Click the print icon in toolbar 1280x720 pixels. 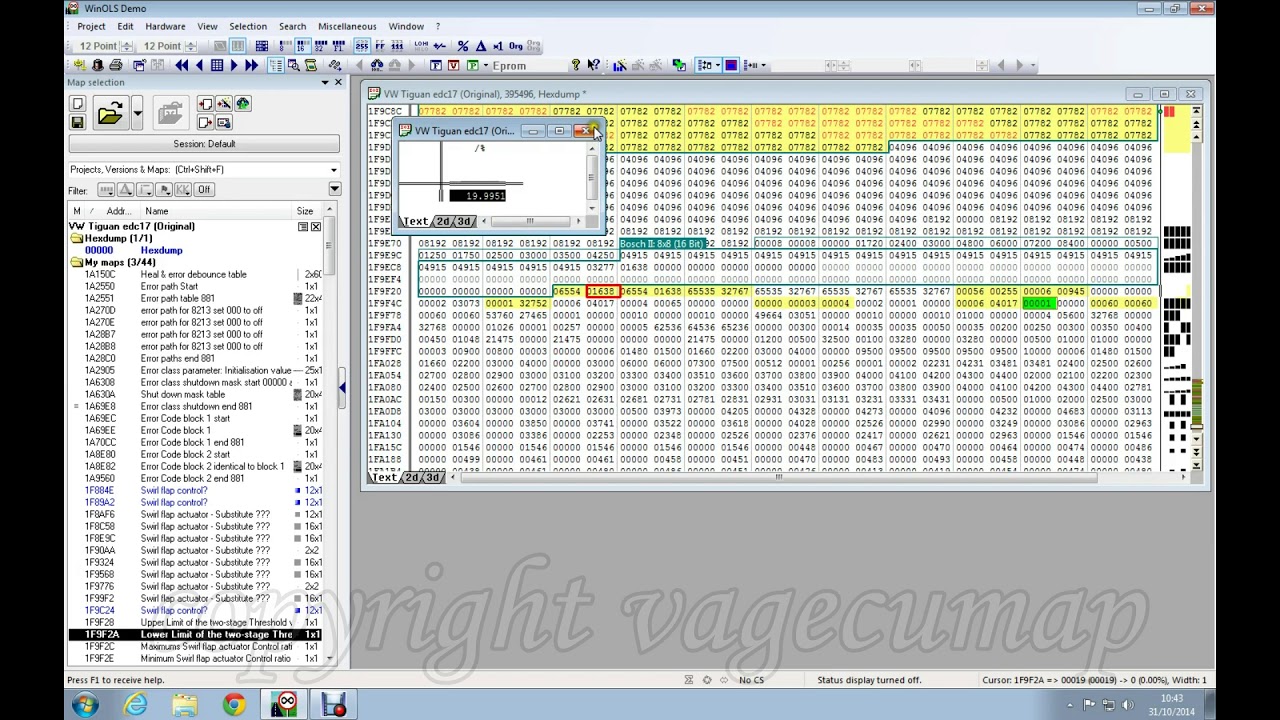[115, 65]
